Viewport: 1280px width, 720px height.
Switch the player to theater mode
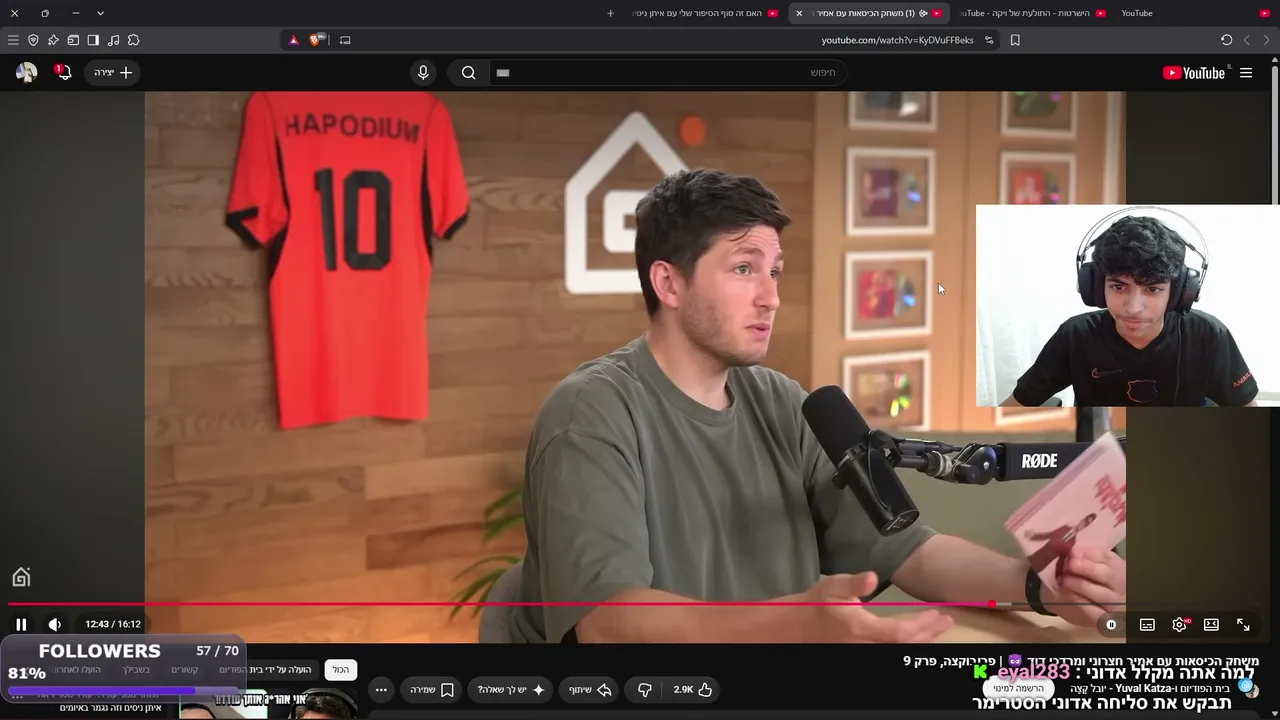point(1211,624)
